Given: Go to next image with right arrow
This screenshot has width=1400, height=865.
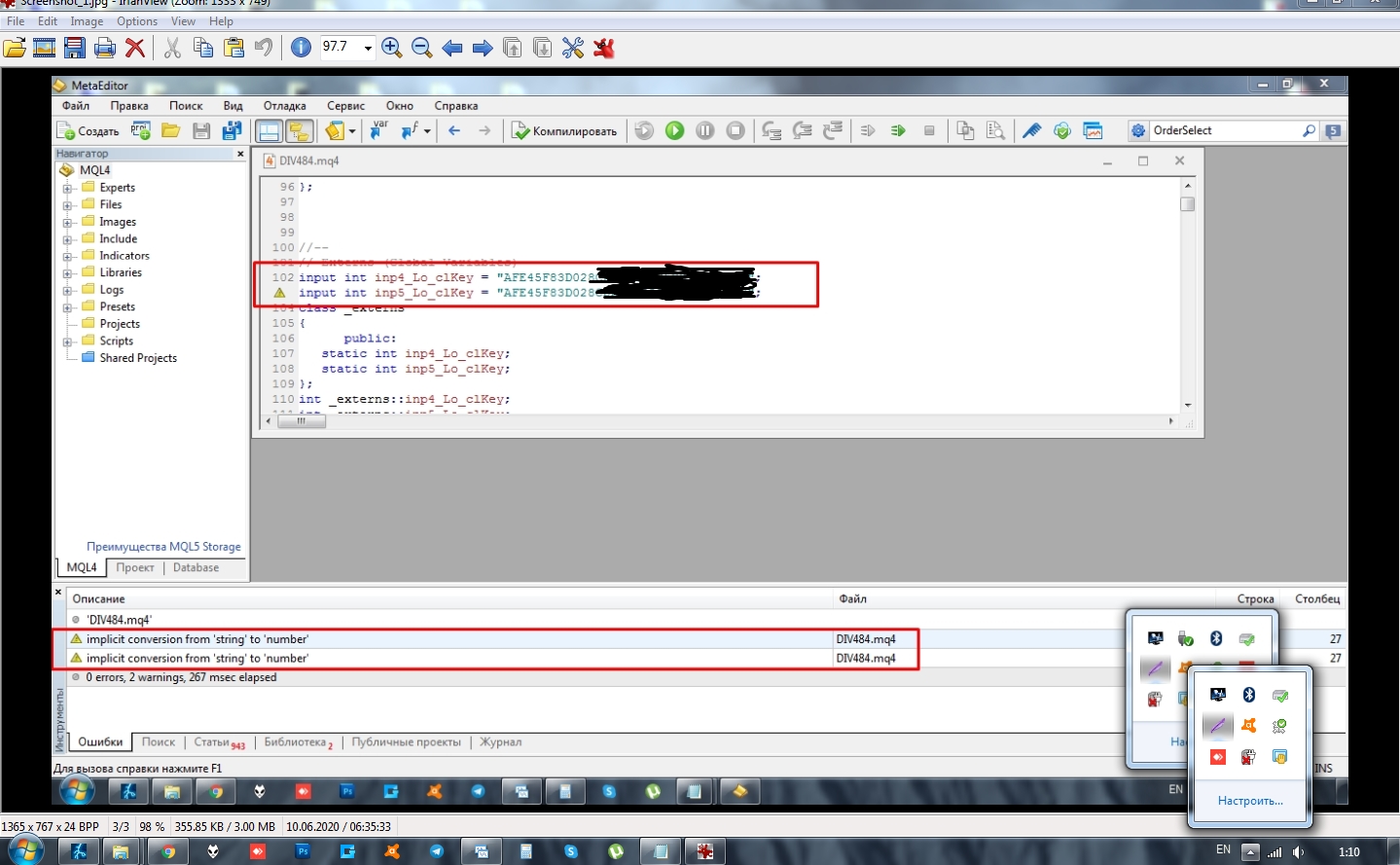Looking at the screenshot, I should click(x=483, y=48).
